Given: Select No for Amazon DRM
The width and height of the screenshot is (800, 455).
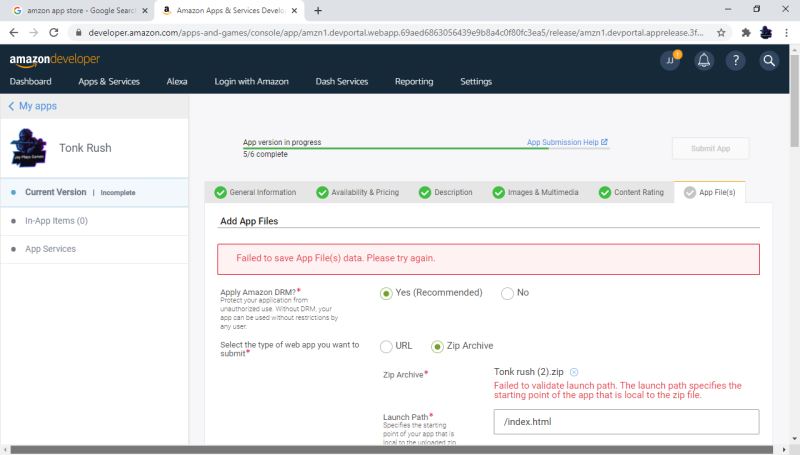Looking at the screenshot, I should 507,293.
